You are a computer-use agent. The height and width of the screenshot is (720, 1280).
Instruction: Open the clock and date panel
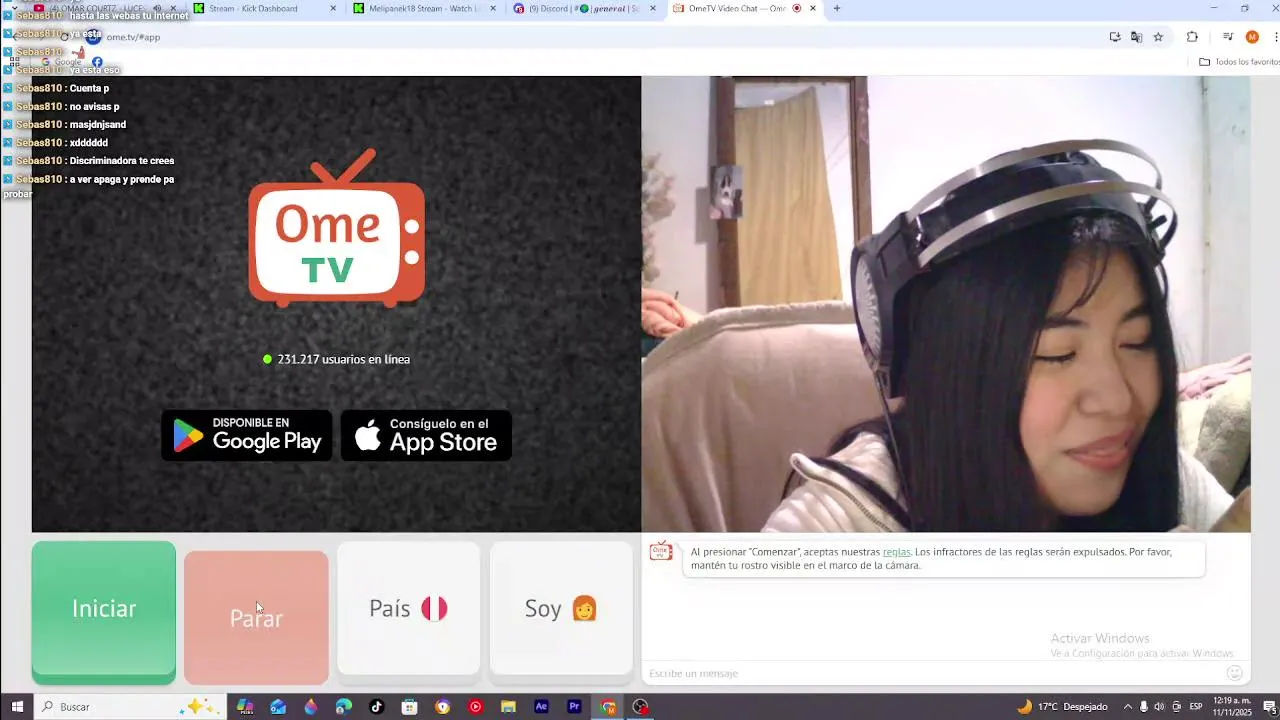click(1232, 707)
